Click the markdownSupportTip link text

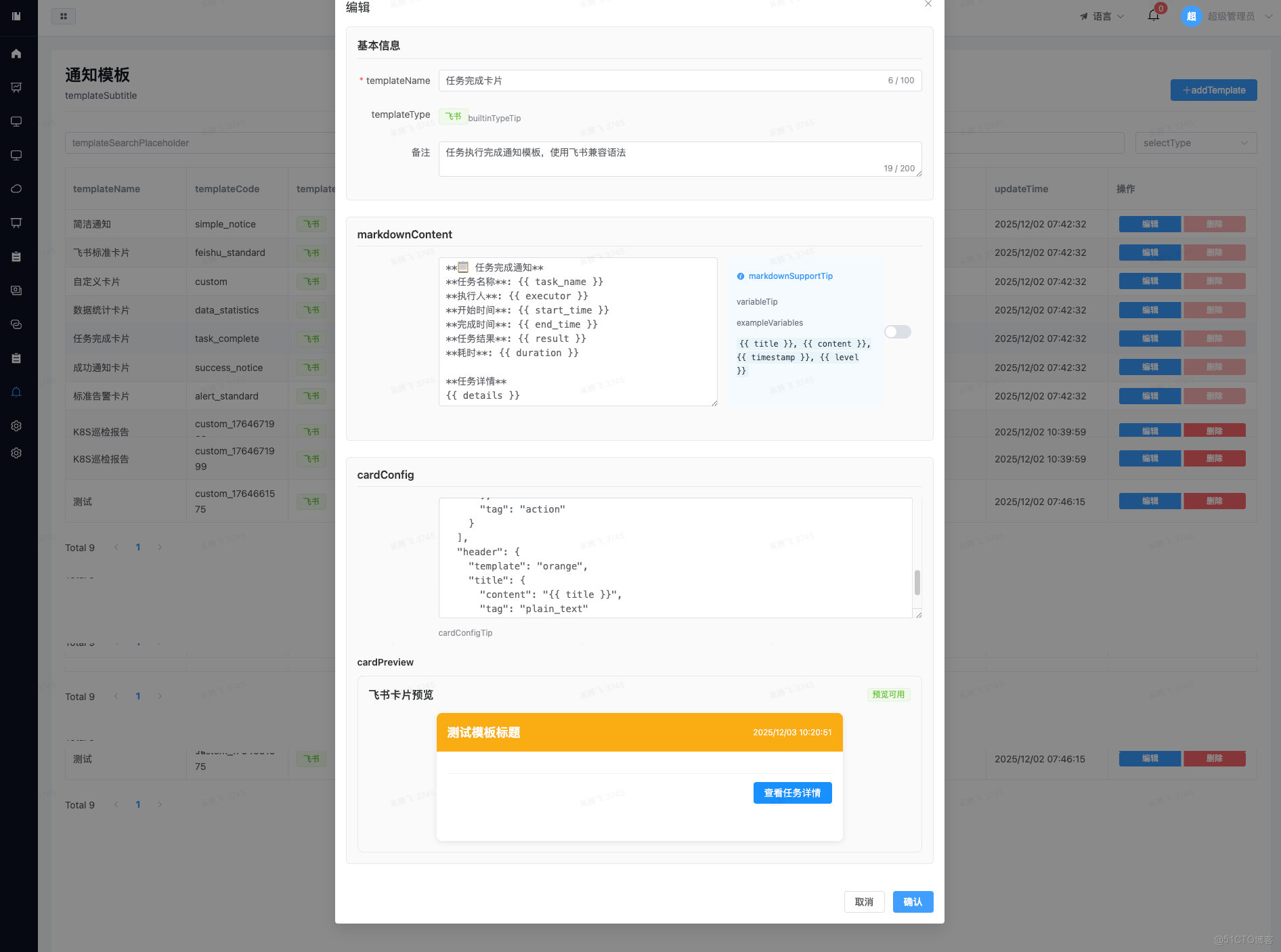pyautogui.click(x=791, y=276)
